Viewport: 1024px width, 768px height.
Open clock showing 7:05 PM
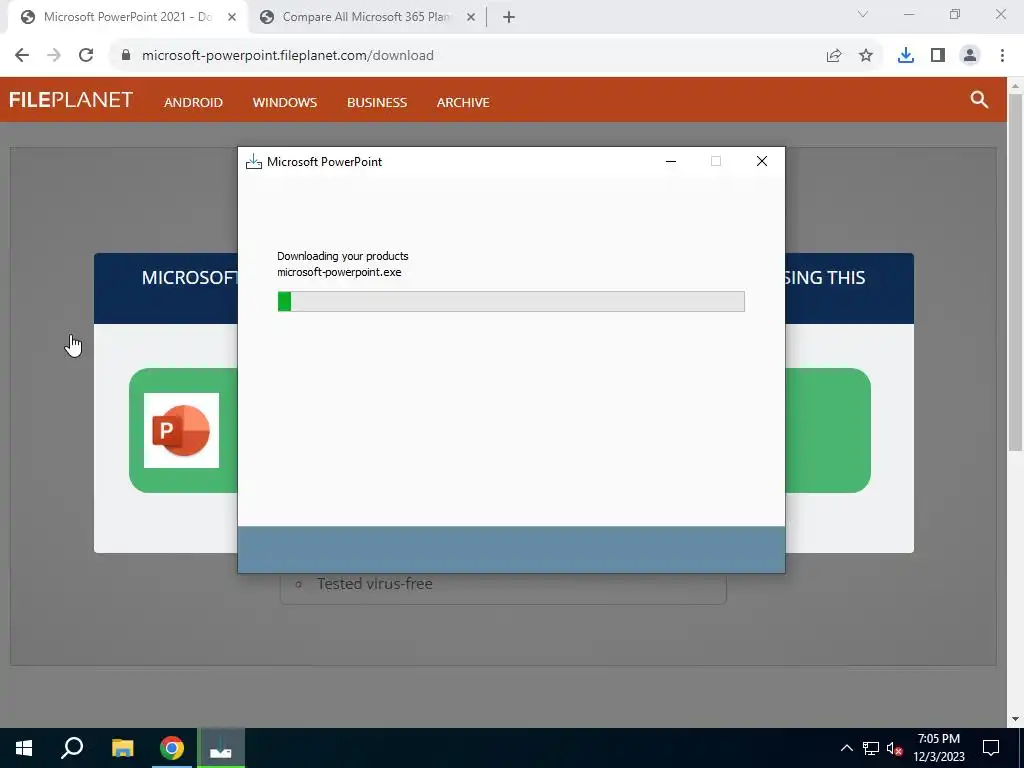click(x=938, y=748)
